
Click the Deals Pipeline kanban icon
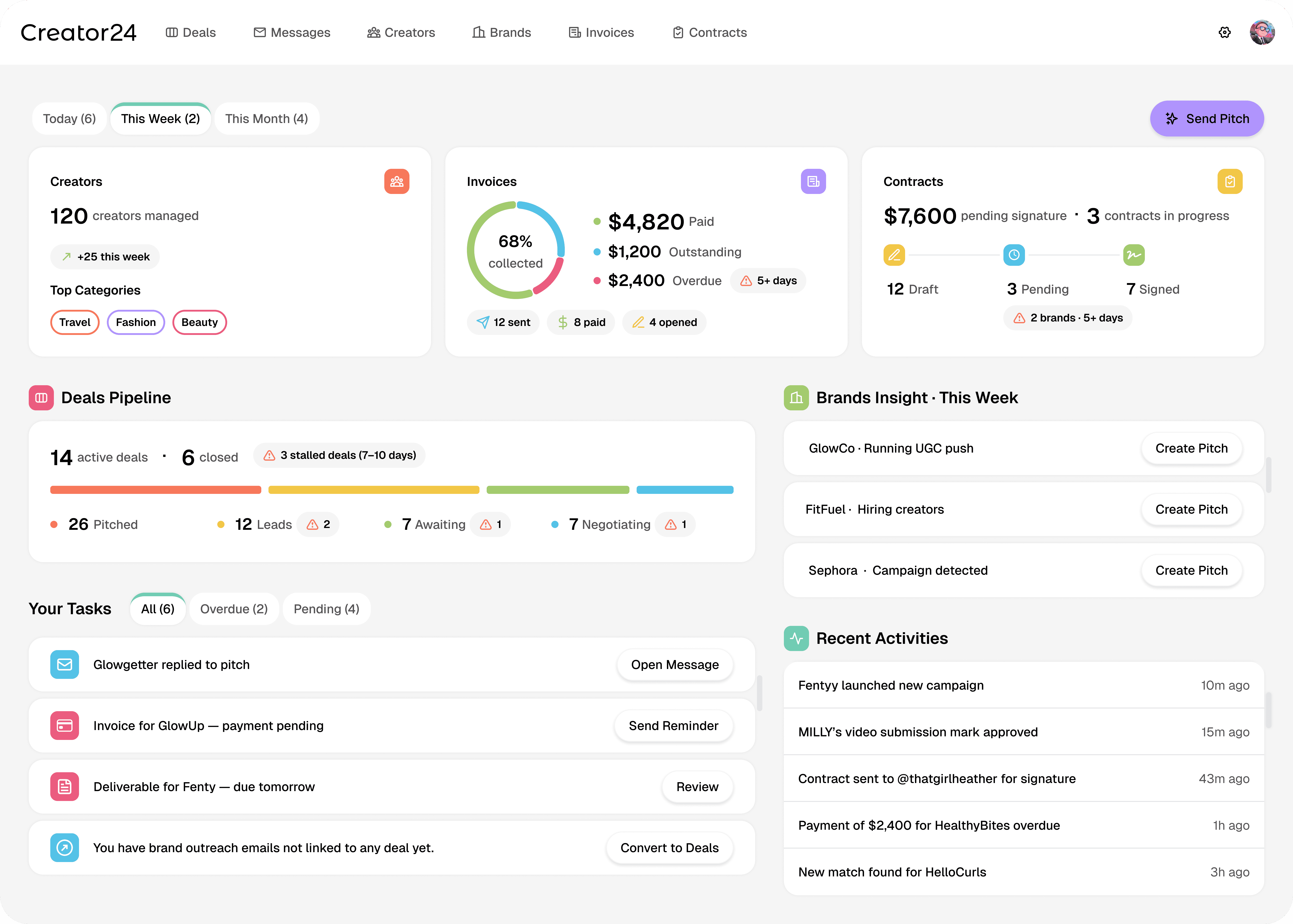tap(40, 398)
